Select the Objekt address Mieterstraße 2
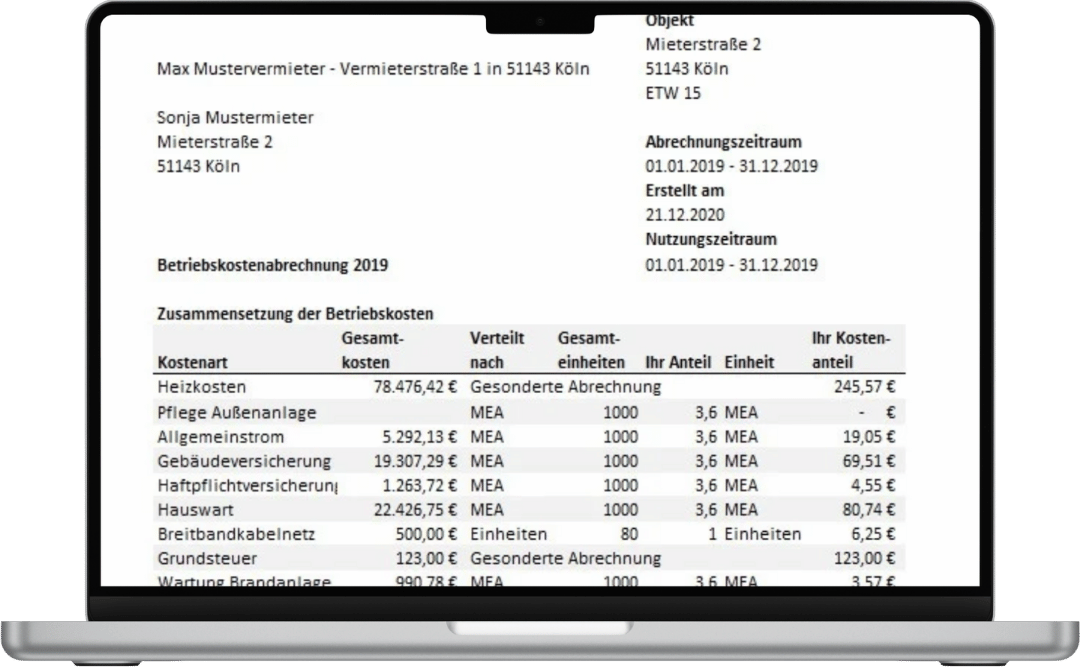The height and width of the screenshot is (667, 1080). click(x=694, y=44)
